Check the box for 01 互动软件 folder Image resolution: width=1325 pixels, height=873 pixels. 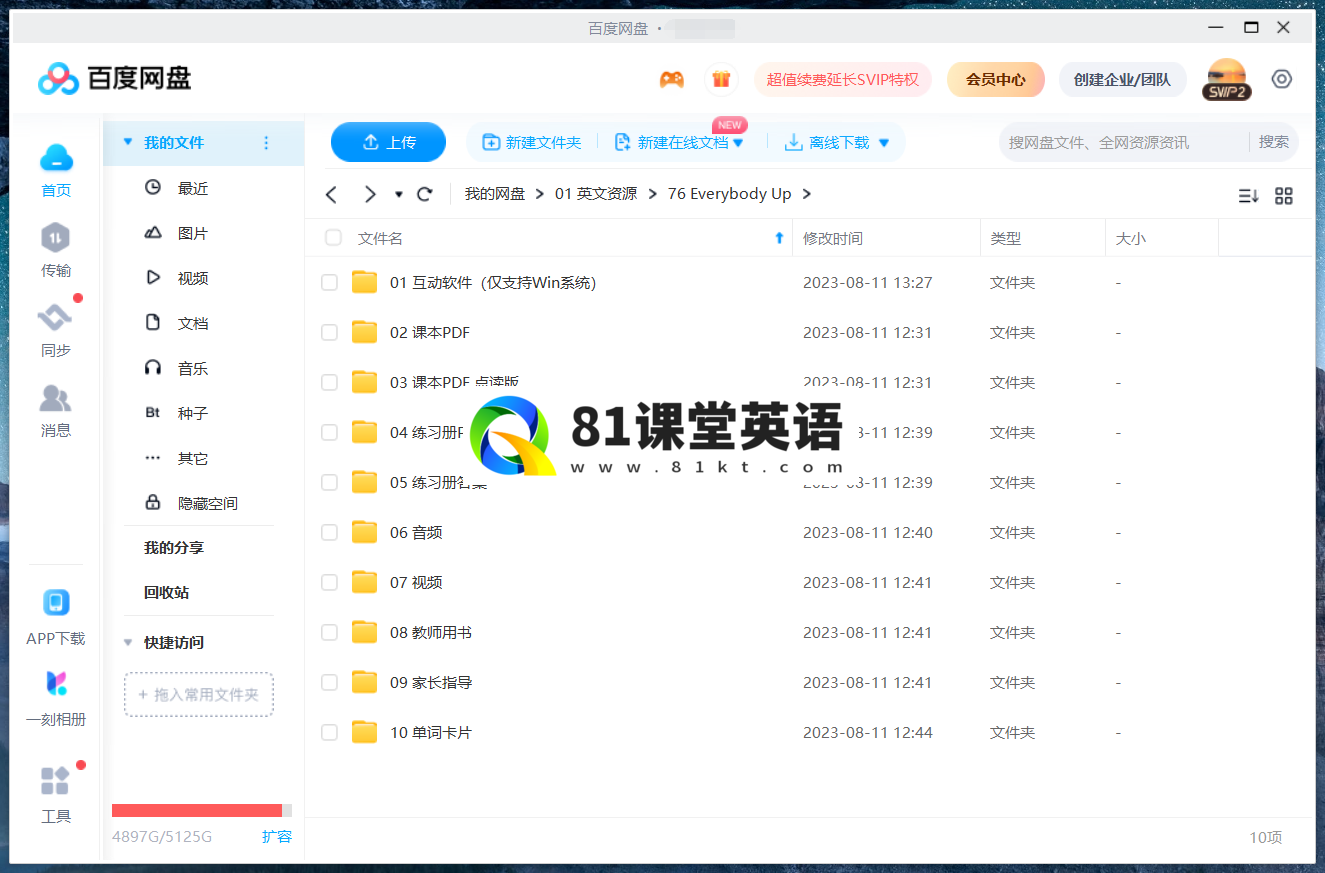[x=329, y=283]
